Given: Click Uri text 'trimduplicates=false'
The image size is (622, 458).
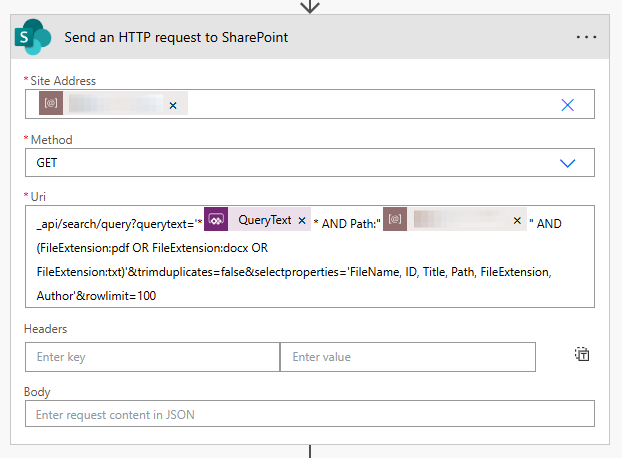Looking at the screenshot, I should point(192,272).
